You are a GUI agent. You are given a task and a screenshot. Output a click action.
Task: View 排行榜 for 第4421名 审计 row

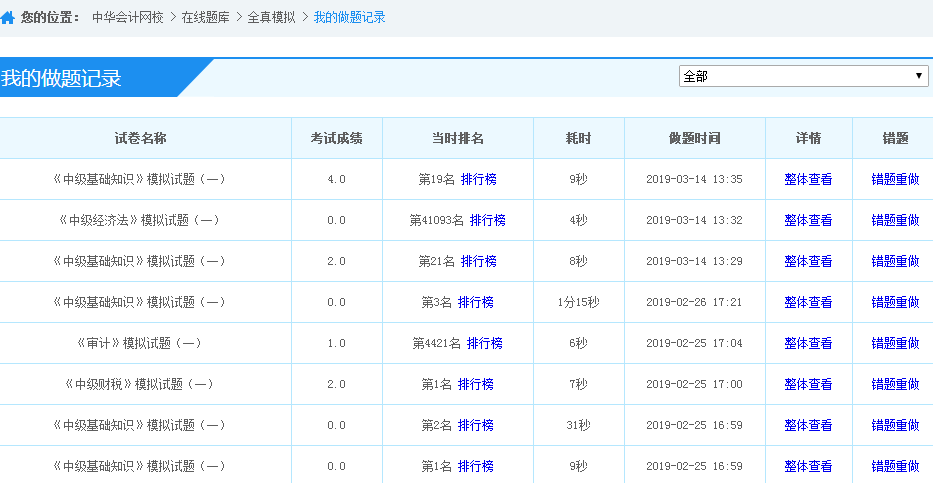[x=484, y=344]
